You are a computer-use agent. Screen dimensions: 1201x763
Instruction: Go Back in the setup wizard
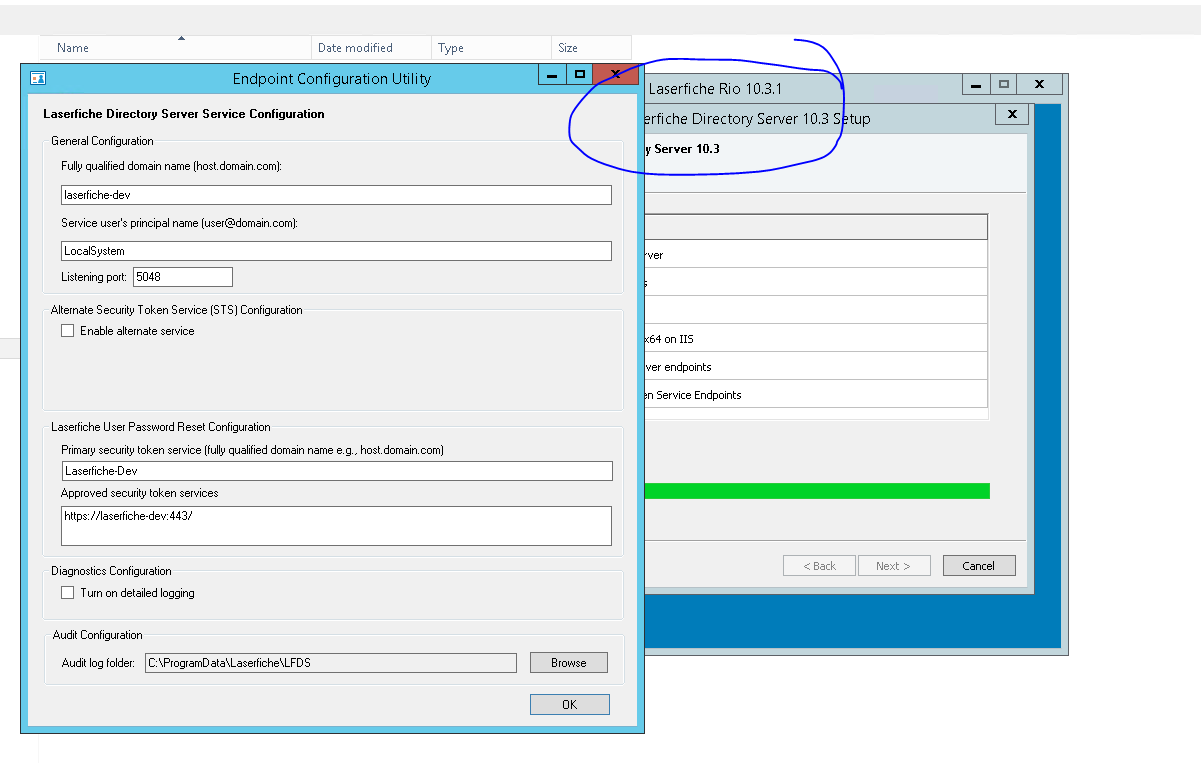tap(819, 566)
